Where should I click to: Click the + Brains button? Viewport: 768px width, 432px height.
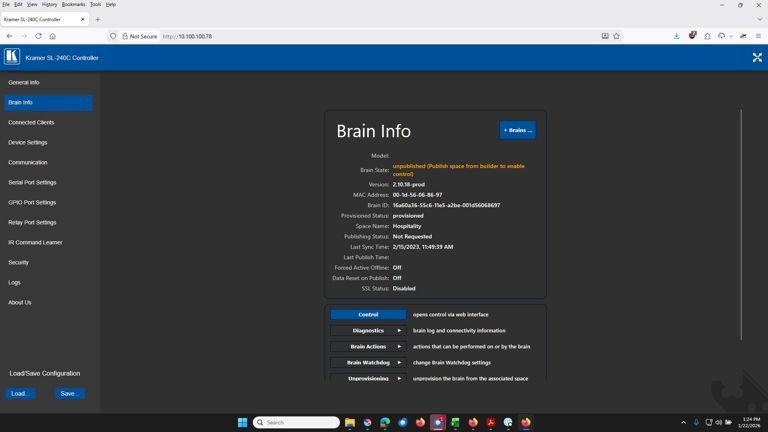pos(518,130)
